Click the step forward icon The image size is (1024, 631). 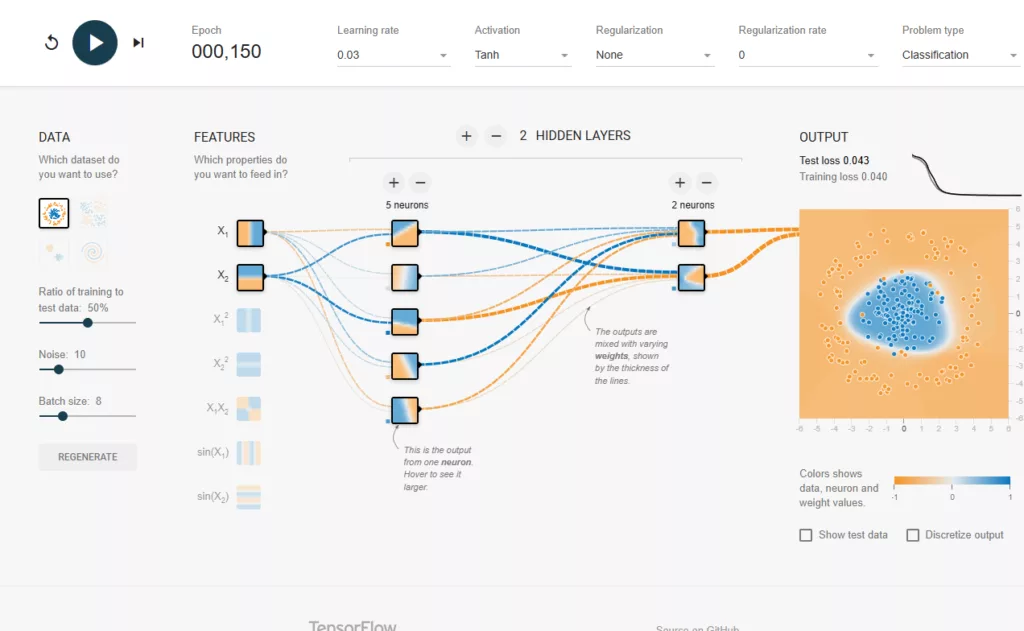click(x=138, y=43)
